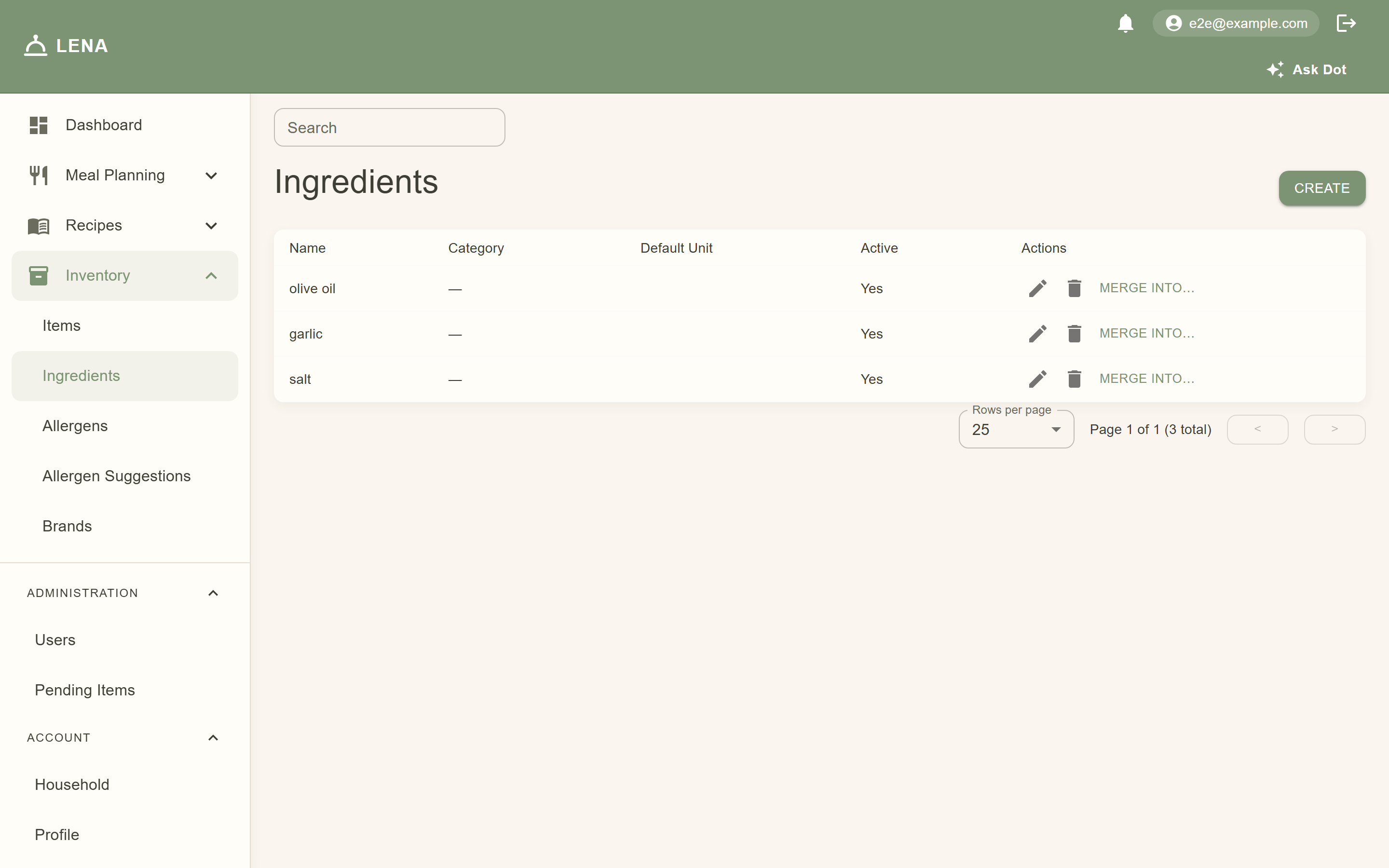Image resolution: width=1389 pixels, height=868 pixels.
Task: Delete the salt ingredient
Action: click(x=1074, y=379)
